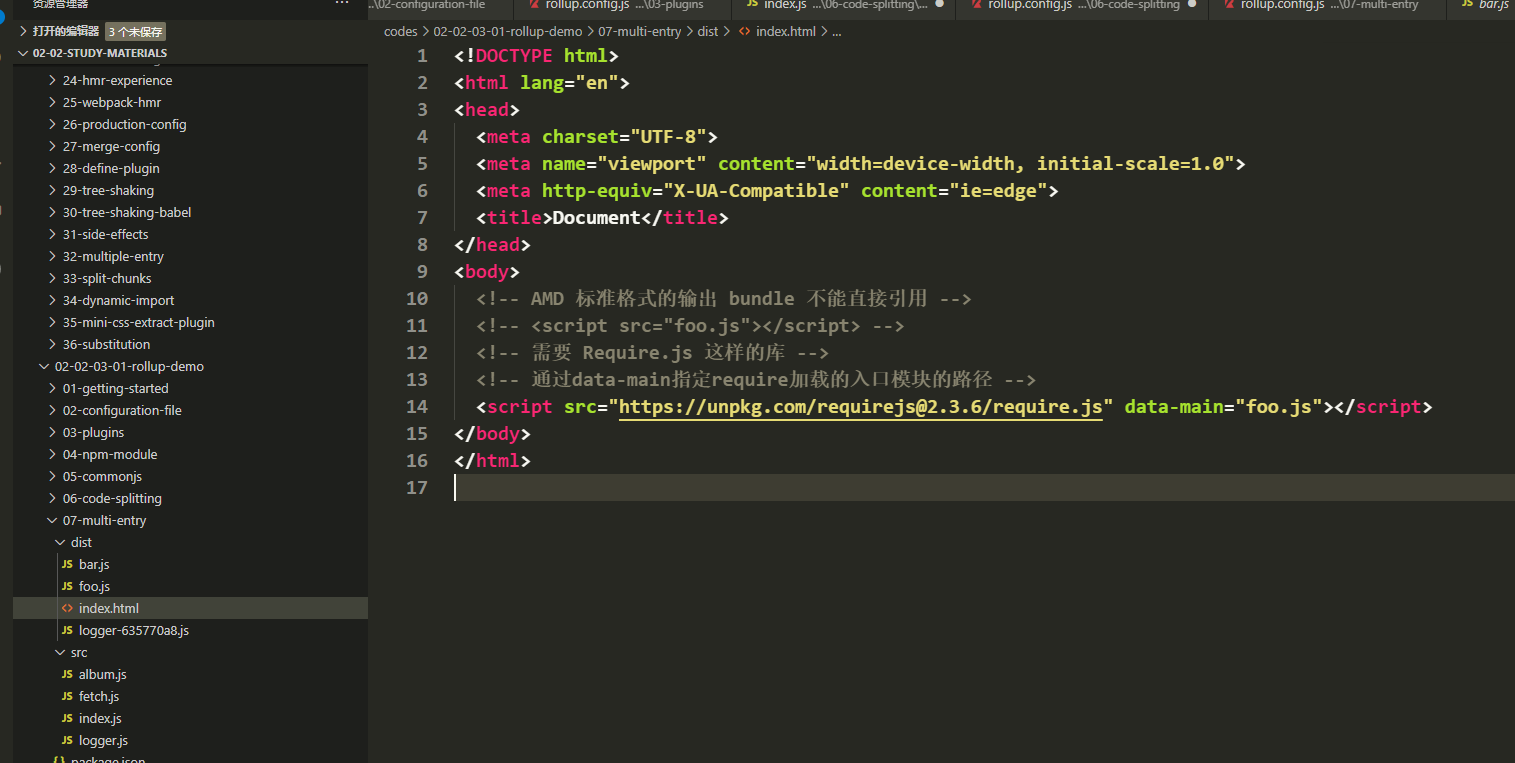
Task: Expand the 25-webpack-hmr folder
Action: [111, 103]
